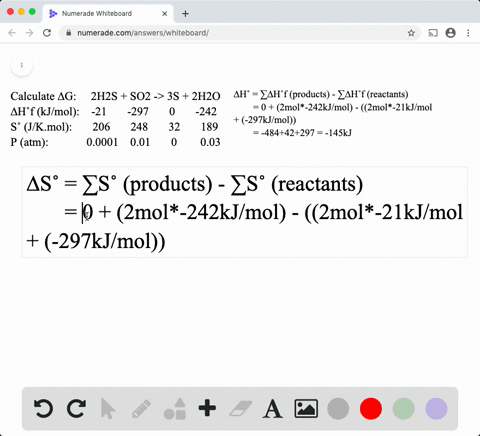Bookmark this page with star icon
Screen dimensions: 480x436
click(411, 33)
